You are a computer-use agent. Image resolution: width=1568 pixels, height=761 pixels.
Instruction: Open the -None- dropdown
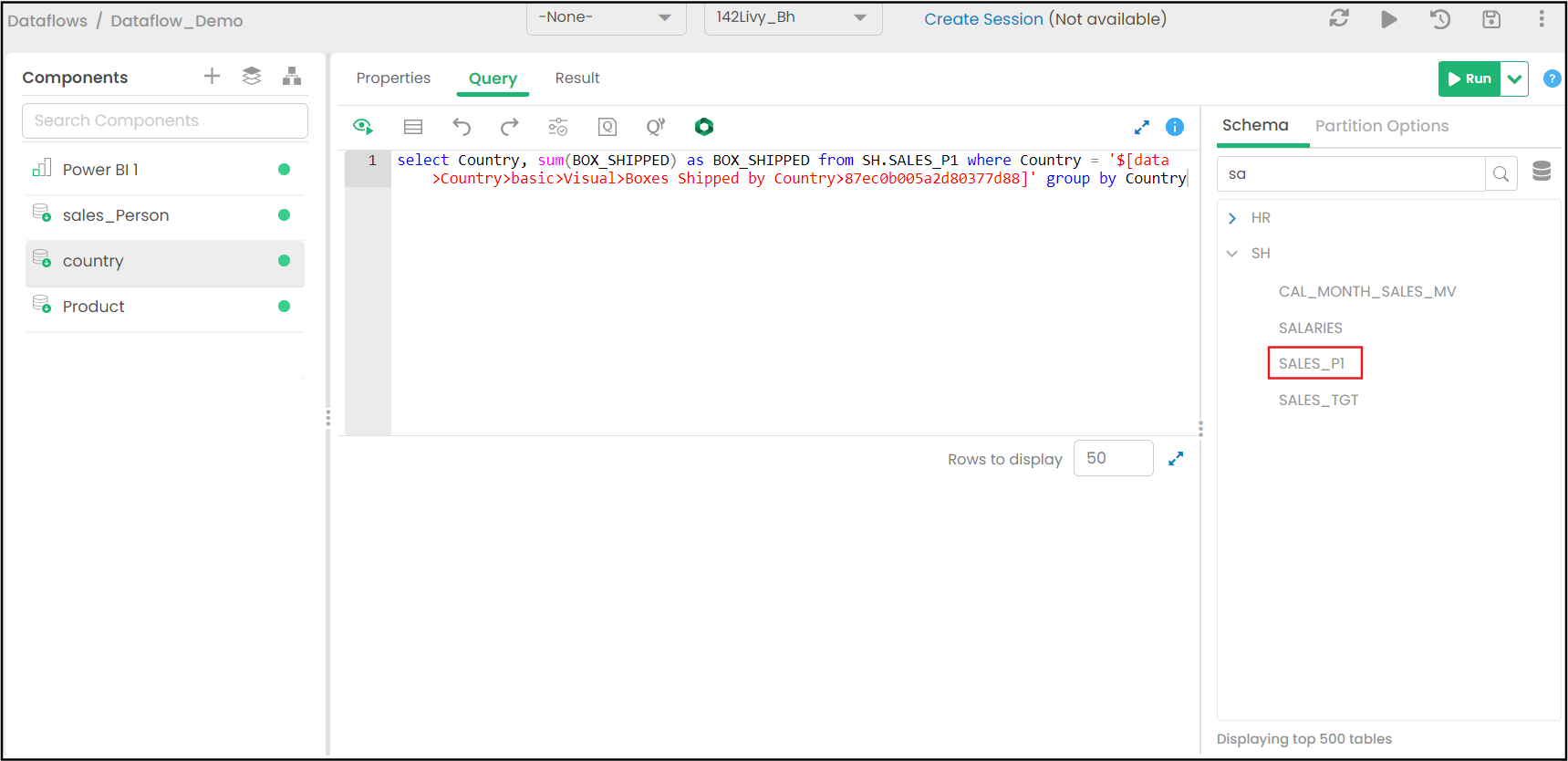click(x=607, y=18)
